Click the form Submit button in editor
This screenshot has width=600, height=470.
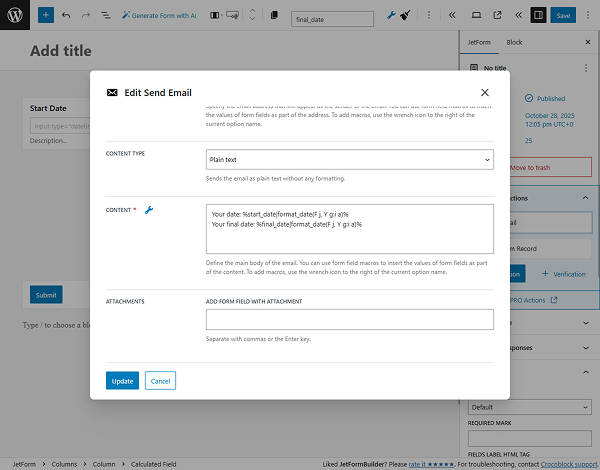click(46, 295)
